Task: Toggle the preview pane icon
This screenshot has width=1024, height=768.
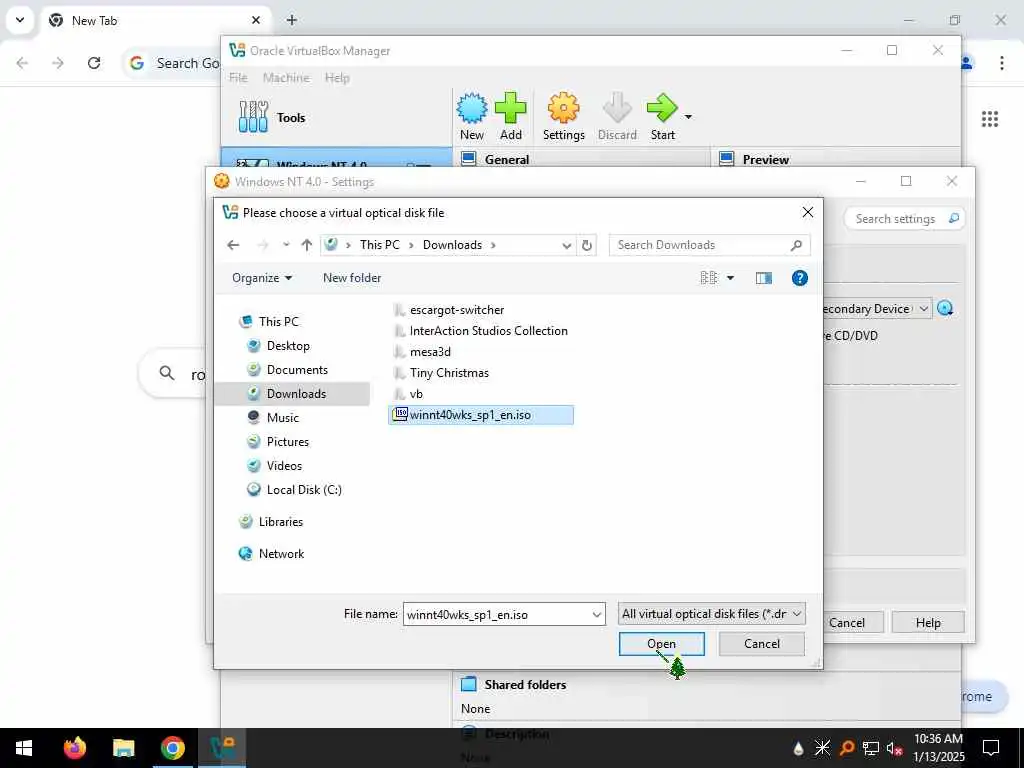Action: (763, 278)
